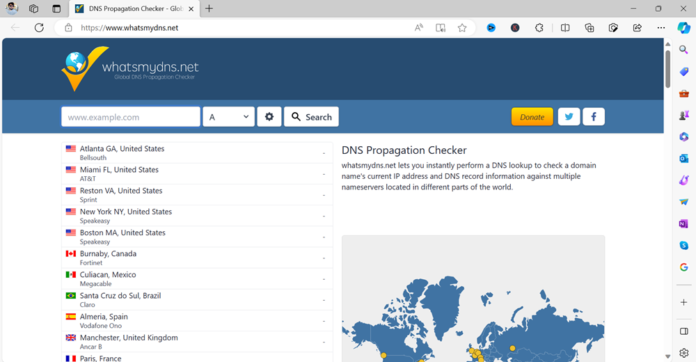Open the Extensions puzzle icon
The height and width of the screenshot is (362, 696).
click(x=539, y=28)
